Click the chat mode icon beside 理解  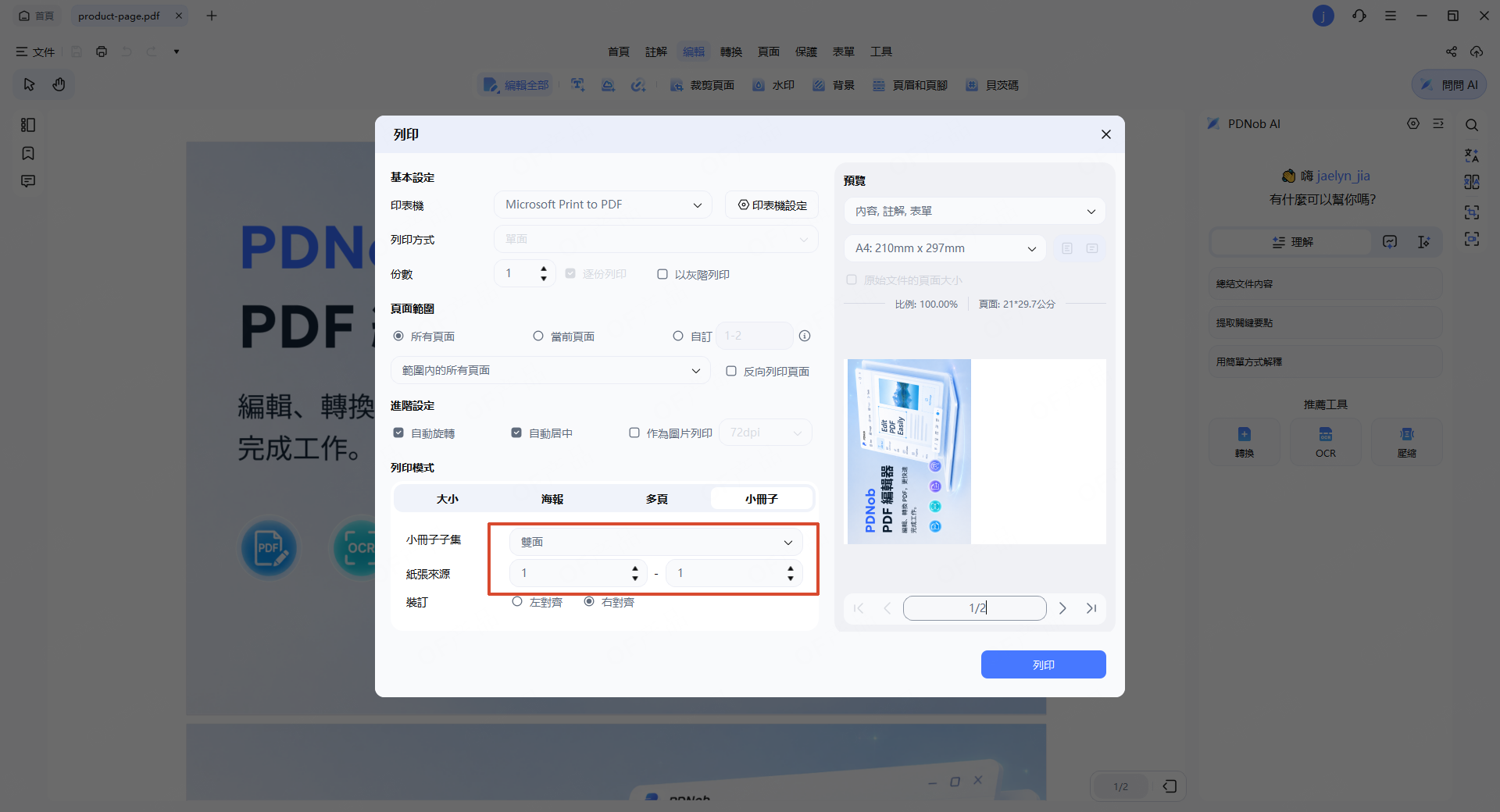click(1390, 242)
